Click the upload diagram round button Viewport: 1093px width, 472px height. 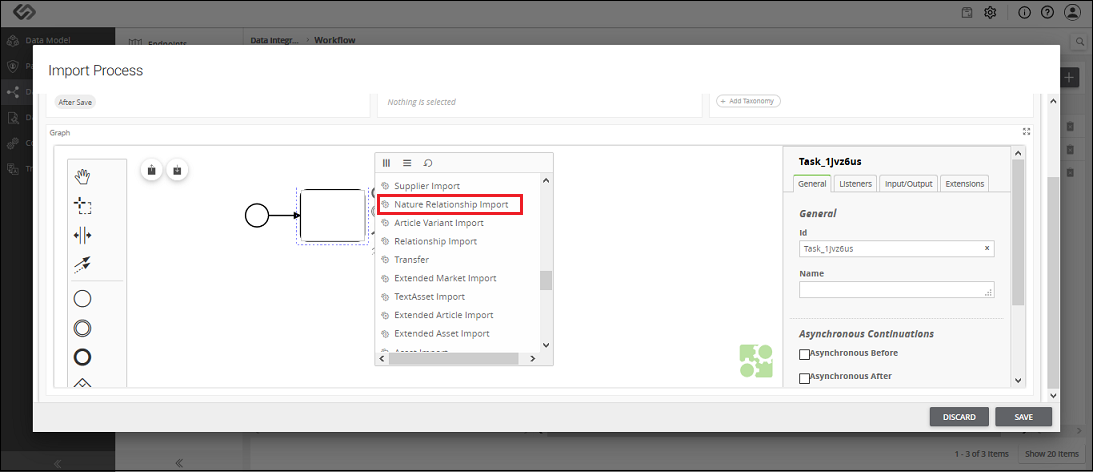[152, 169]
